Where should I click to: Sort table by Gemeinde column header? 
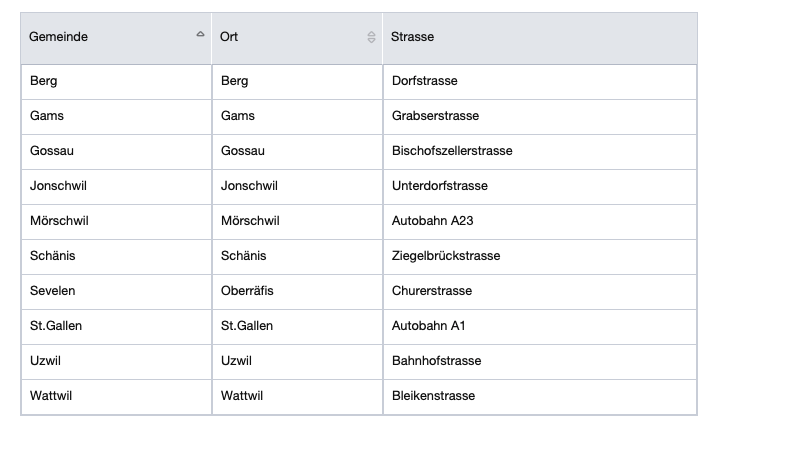pyautogui.click(x=59, y=37)
